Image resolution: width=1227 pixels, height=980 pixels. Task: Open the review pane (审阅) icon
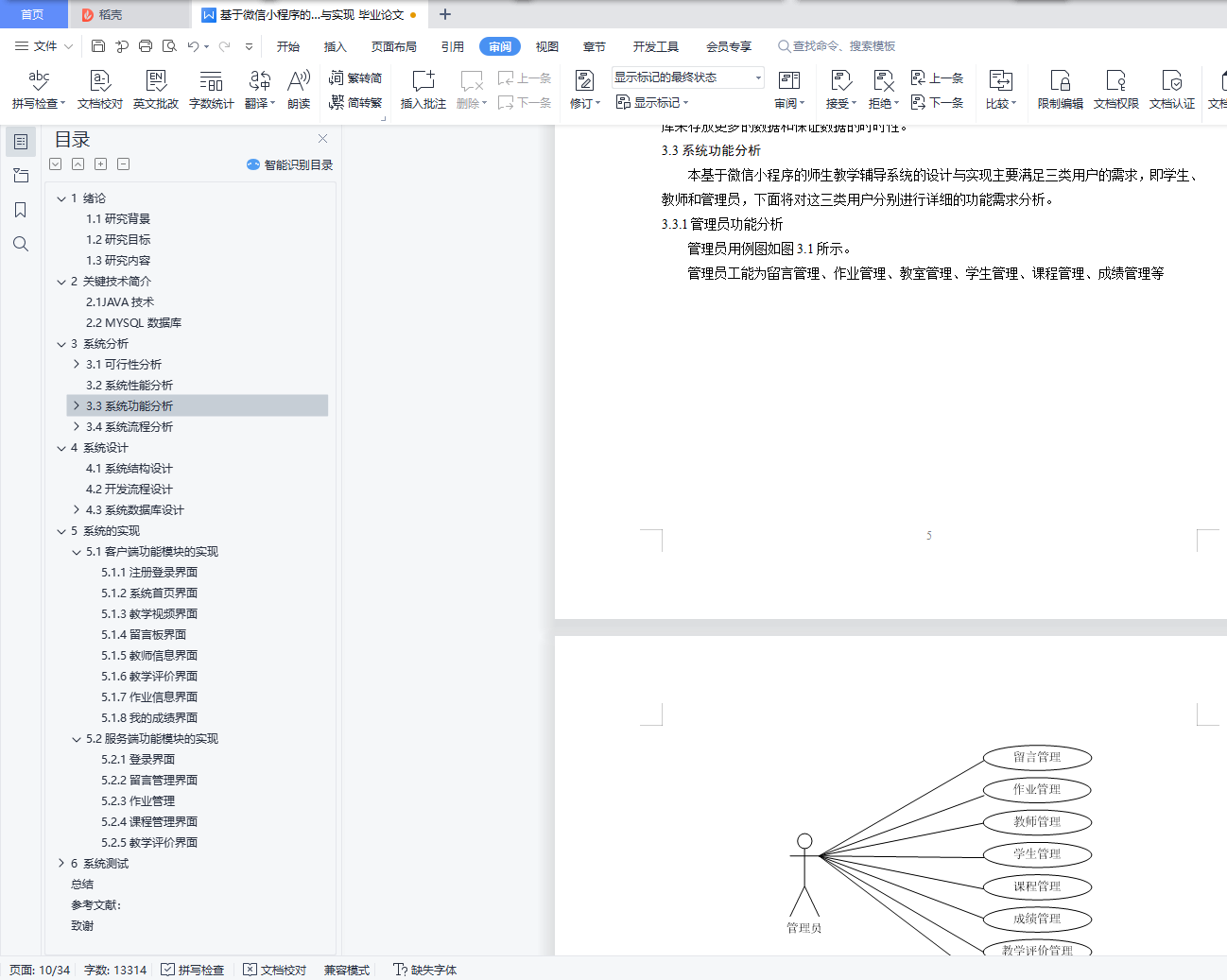coord(789,89)
